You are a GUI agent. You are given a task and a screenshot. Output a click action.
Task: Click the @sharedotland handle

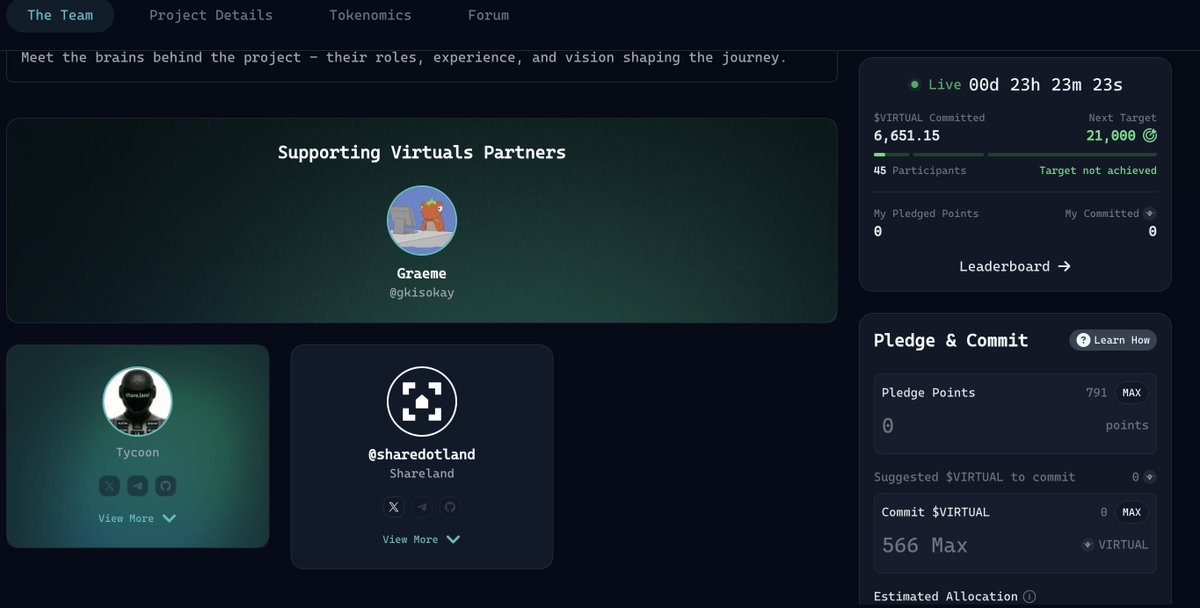(421, 454)
